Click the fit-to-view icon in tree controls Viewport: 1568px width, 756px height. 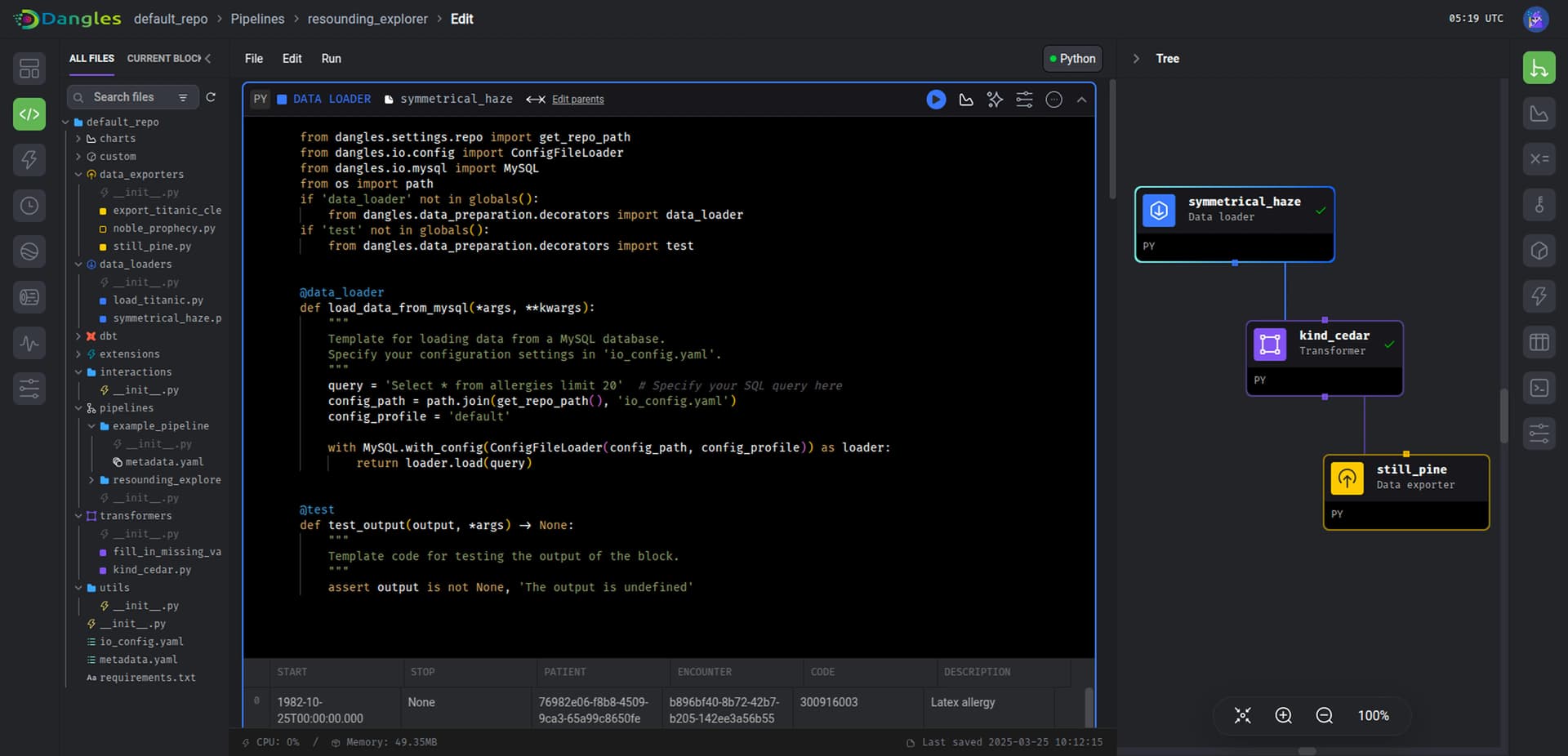tap(1242, 716)
